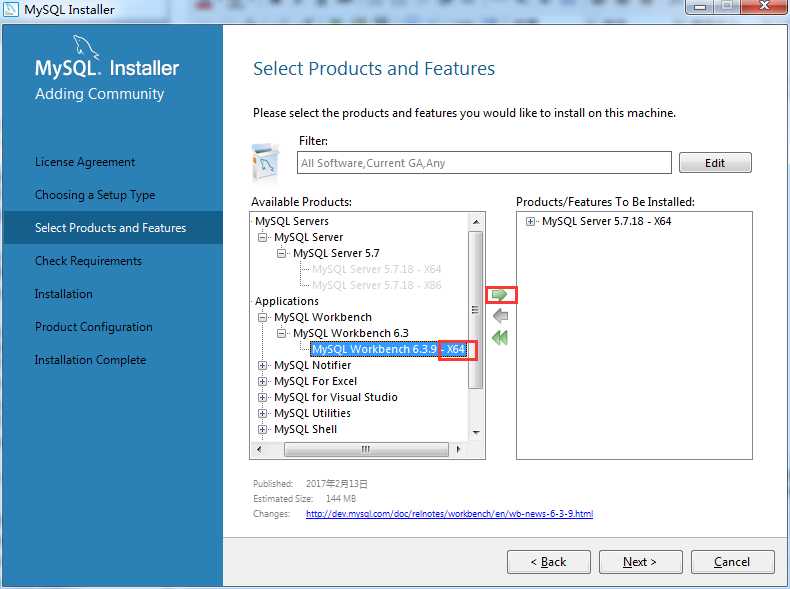This screenshot has height=589, width=790.
Task: Go to the Installation step
Action: click(x=63, y=294)
